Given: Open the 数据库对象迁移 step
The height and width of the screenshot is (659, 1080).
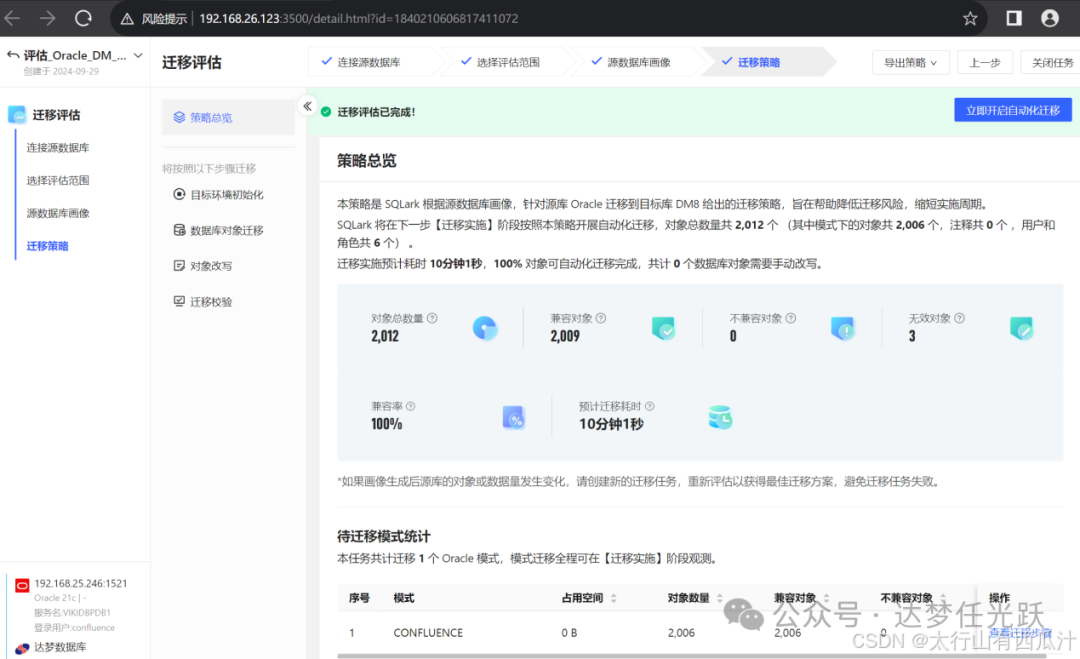Looking at the screenshot, I should tap(219, 230).
